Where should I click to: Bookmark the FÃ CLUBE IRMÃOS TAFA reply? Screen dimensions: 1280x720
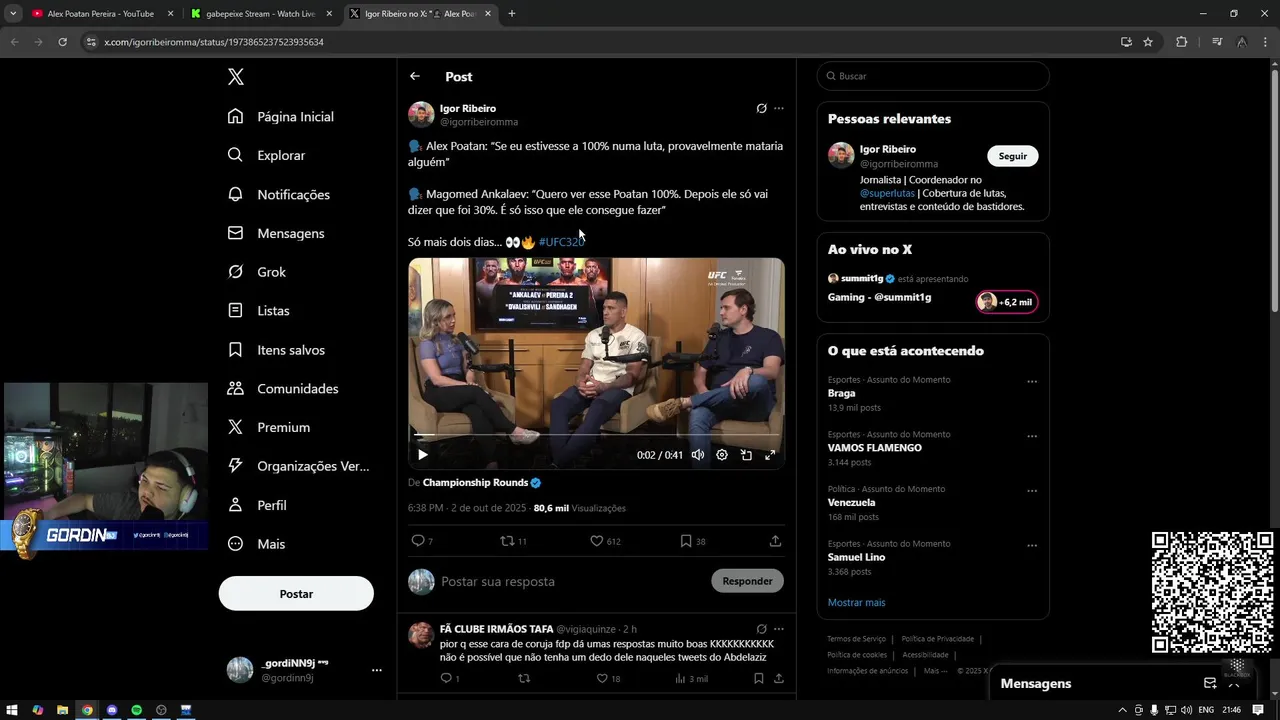(x=759, y=678)
